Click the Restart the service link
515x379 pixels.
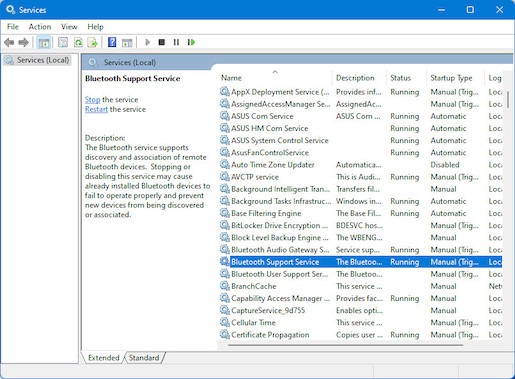point(96,109)
